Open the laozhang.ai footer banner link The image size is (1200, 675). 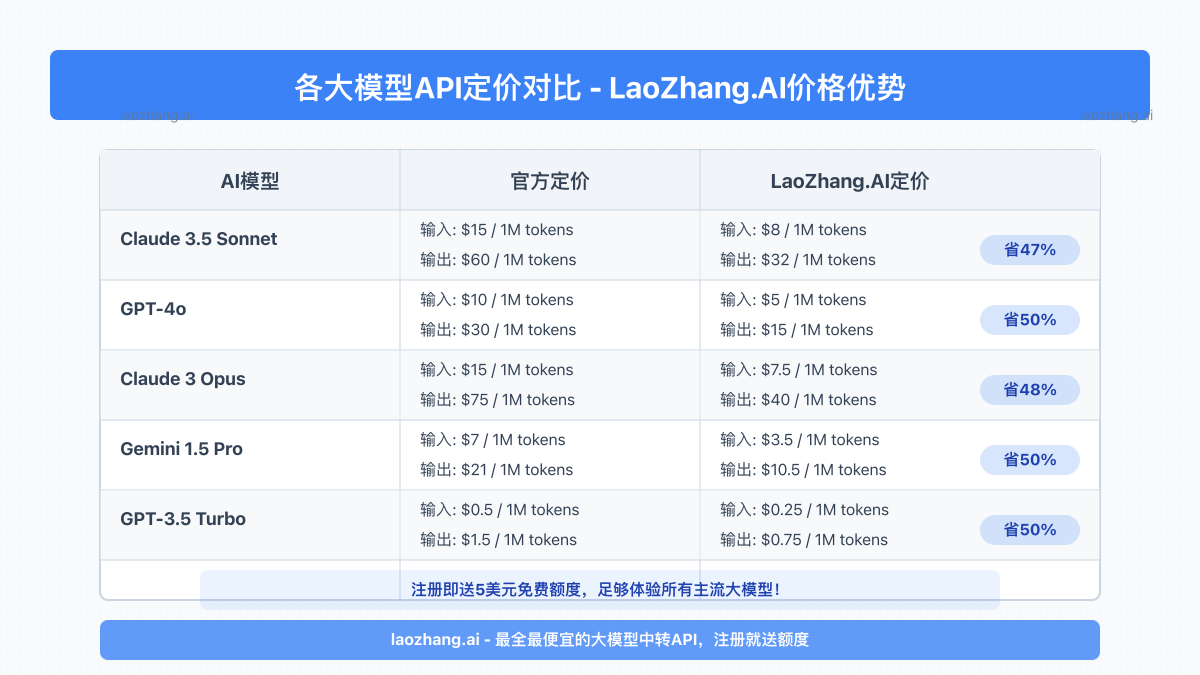tap(600, 640)
